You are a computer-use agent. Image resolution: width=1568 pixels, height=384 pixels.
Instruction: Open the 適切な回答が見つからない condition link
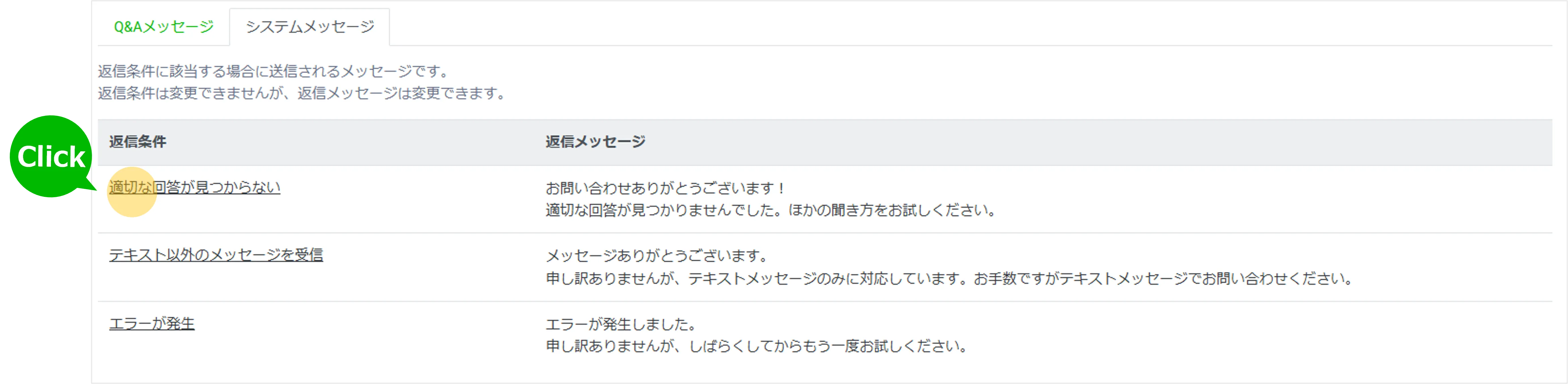click(x=195, y=187)
